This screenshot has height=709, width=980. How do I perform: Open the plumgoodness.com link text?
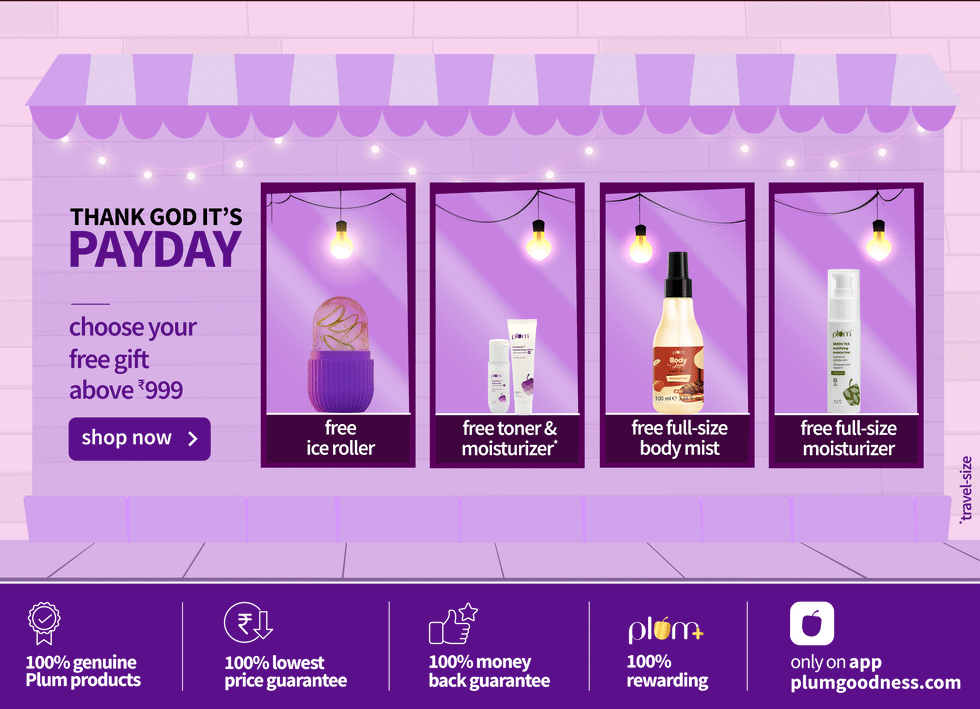click(x=875, y=682)
